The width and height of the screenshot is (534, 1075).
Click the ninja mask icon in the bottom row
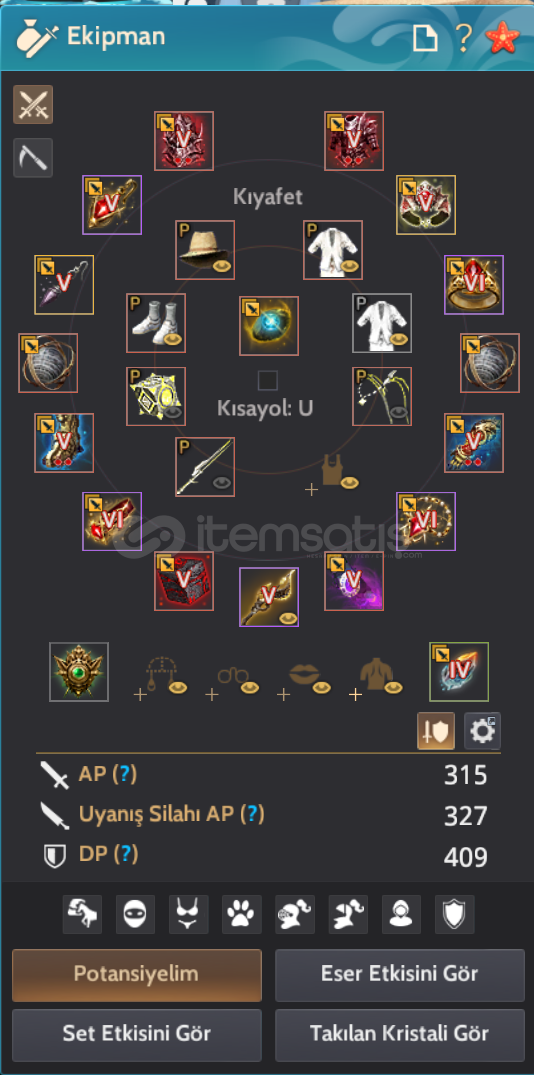pos(136,914)
